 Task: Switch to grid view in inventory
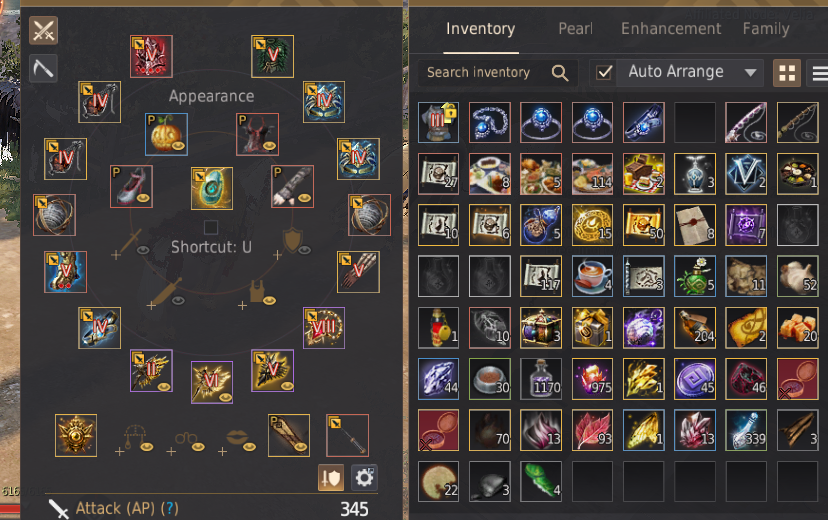coord(787,73)
